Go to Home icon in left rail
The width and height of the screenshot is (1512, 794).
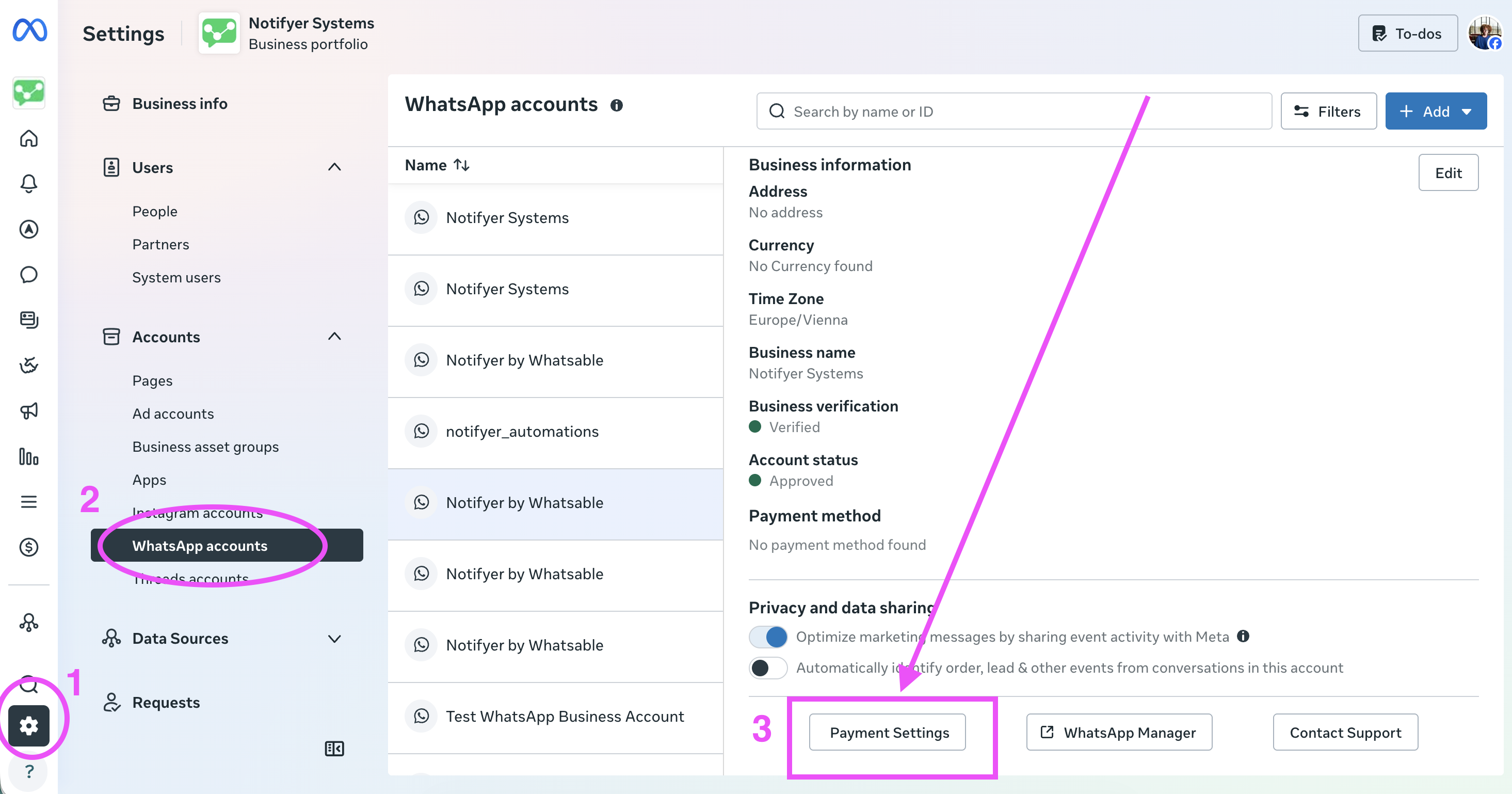coord(29,138)
